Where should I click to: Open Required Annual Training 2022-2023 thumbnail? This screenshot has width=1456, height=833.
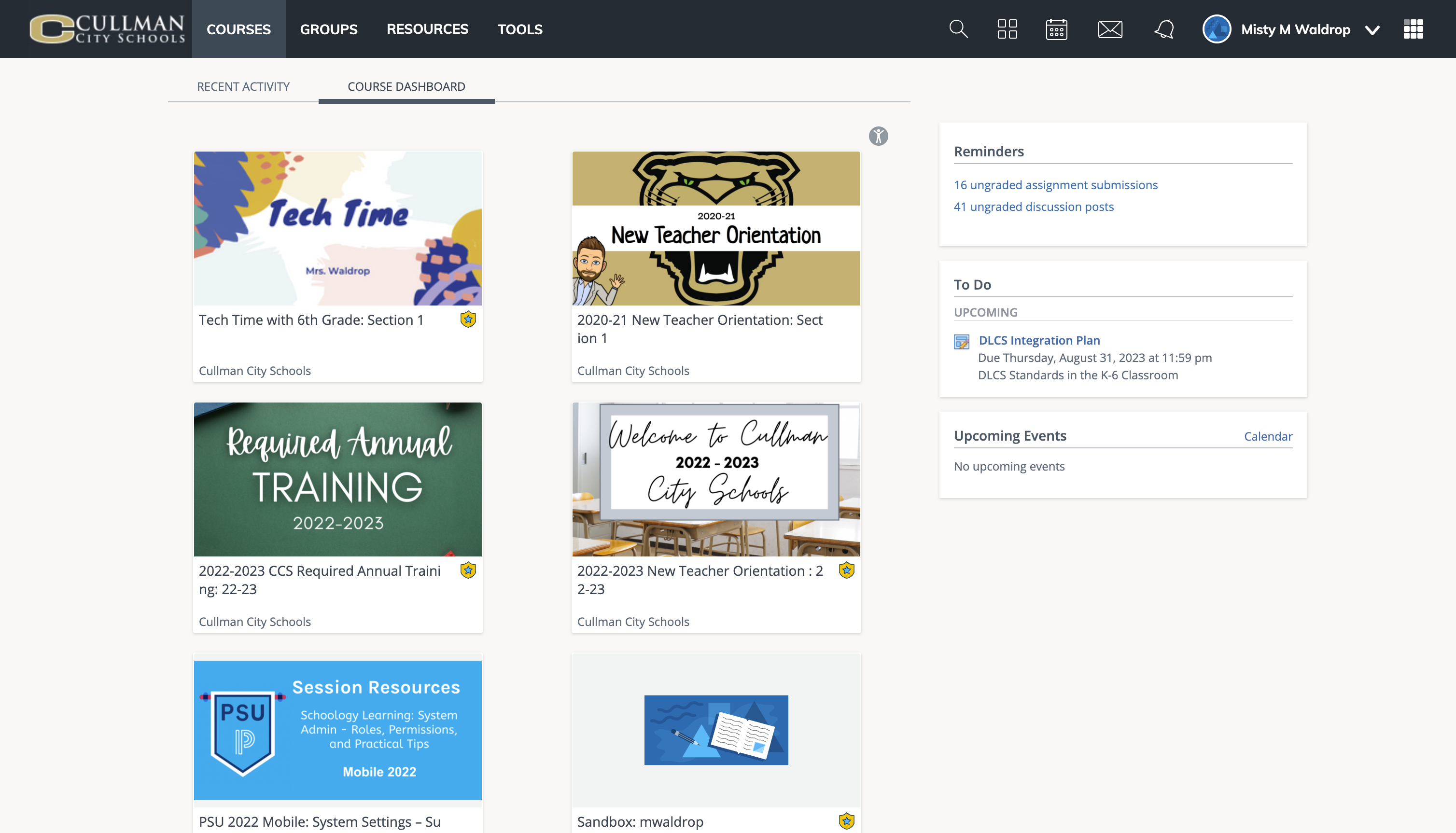pyautogui.click(x=337, y=479)
